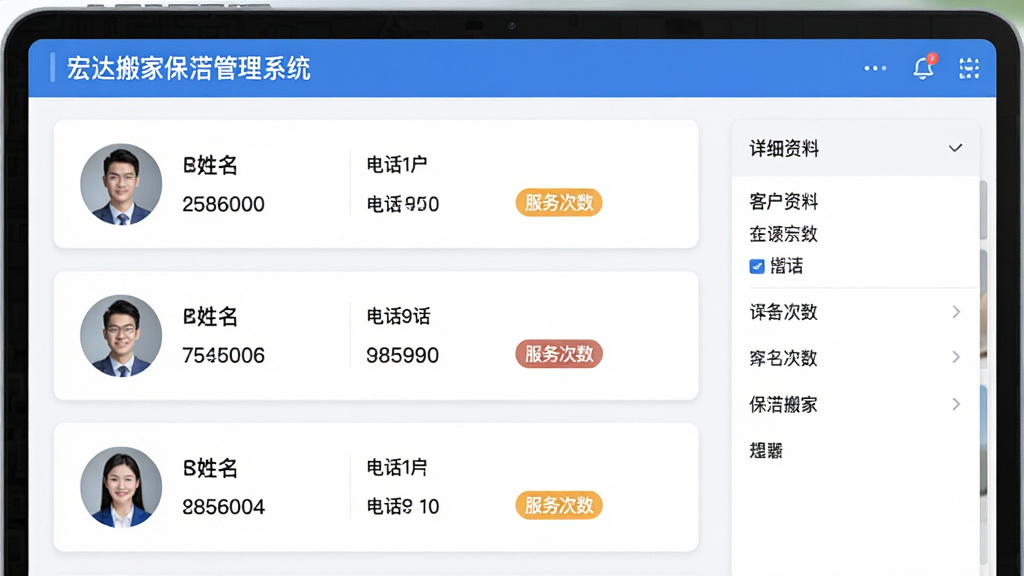Open the notification bell
Screen dimensions: 1024x576
click(x=923, y=67)
